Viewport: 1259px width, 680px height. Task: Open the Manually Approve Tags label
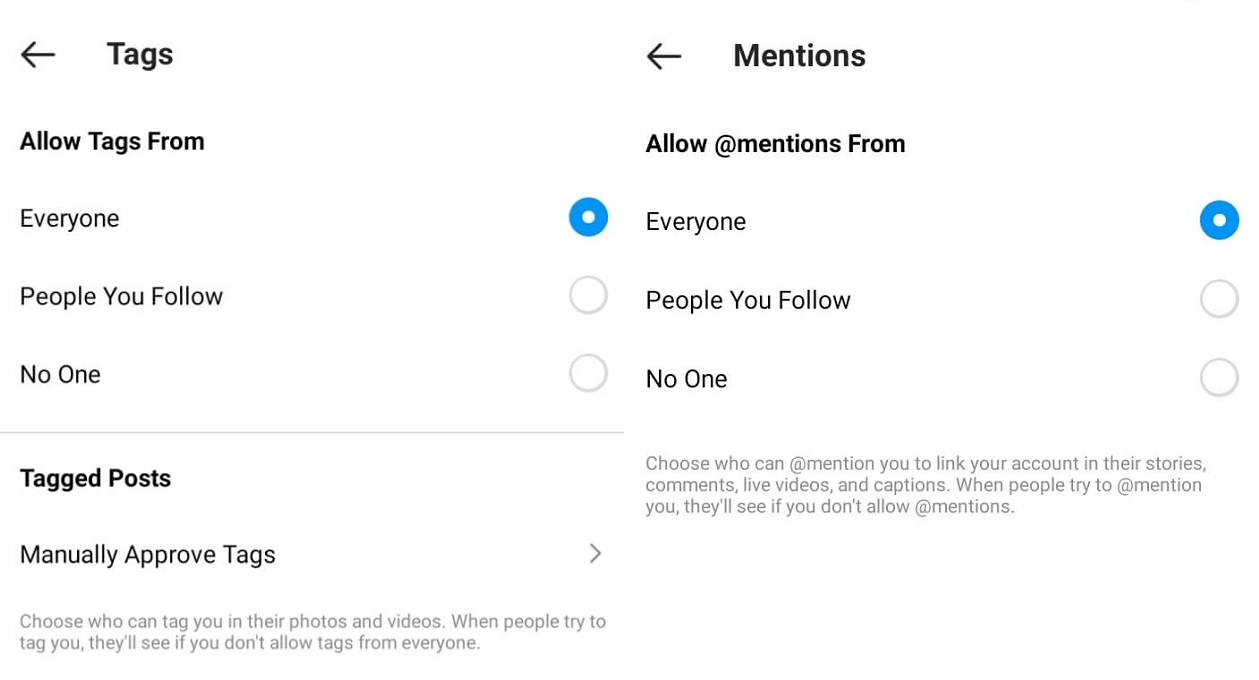(148, 555)
